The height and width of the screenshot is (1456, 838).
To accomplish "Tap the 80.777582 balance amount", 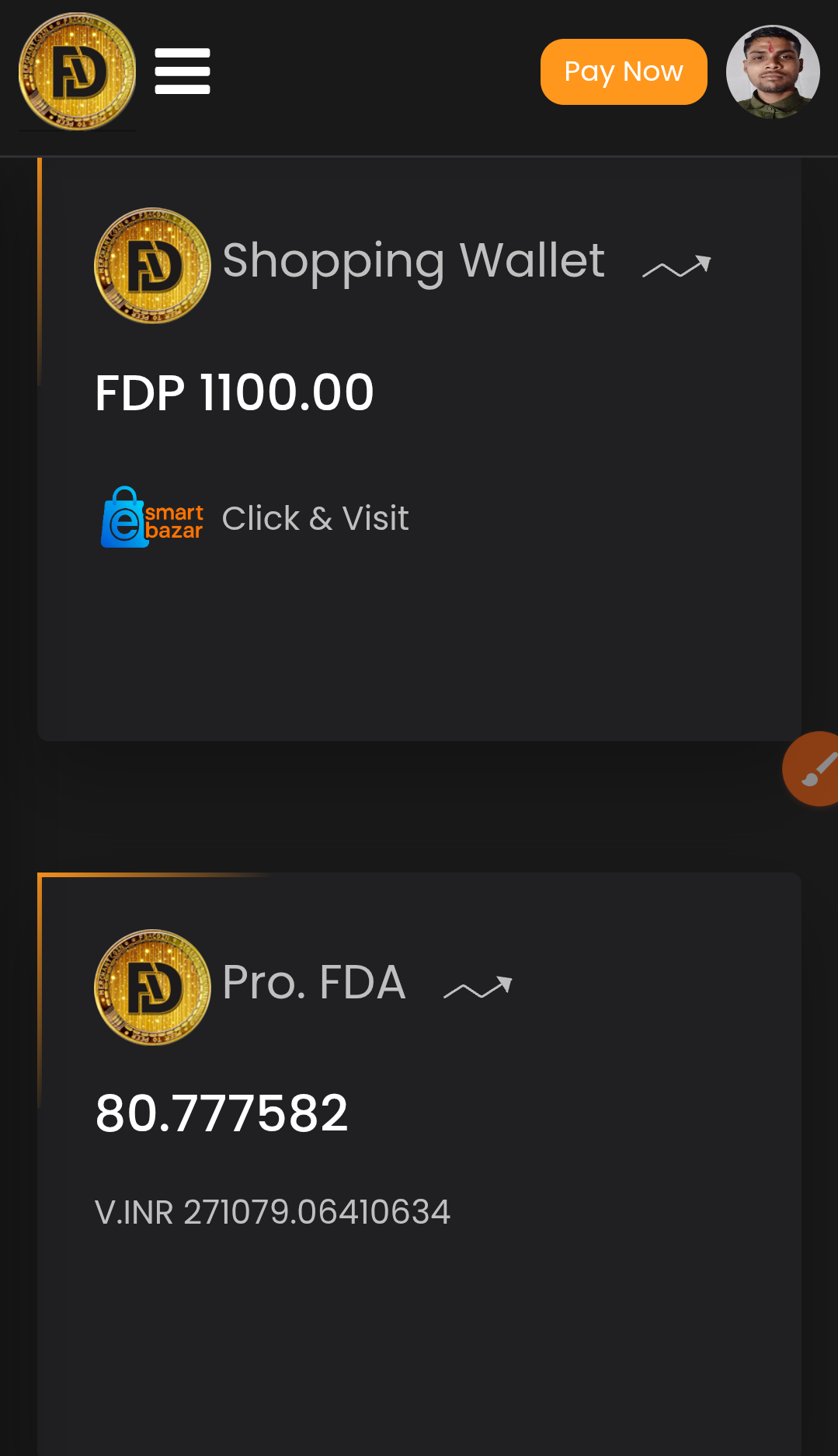I will click(222, 1113).
